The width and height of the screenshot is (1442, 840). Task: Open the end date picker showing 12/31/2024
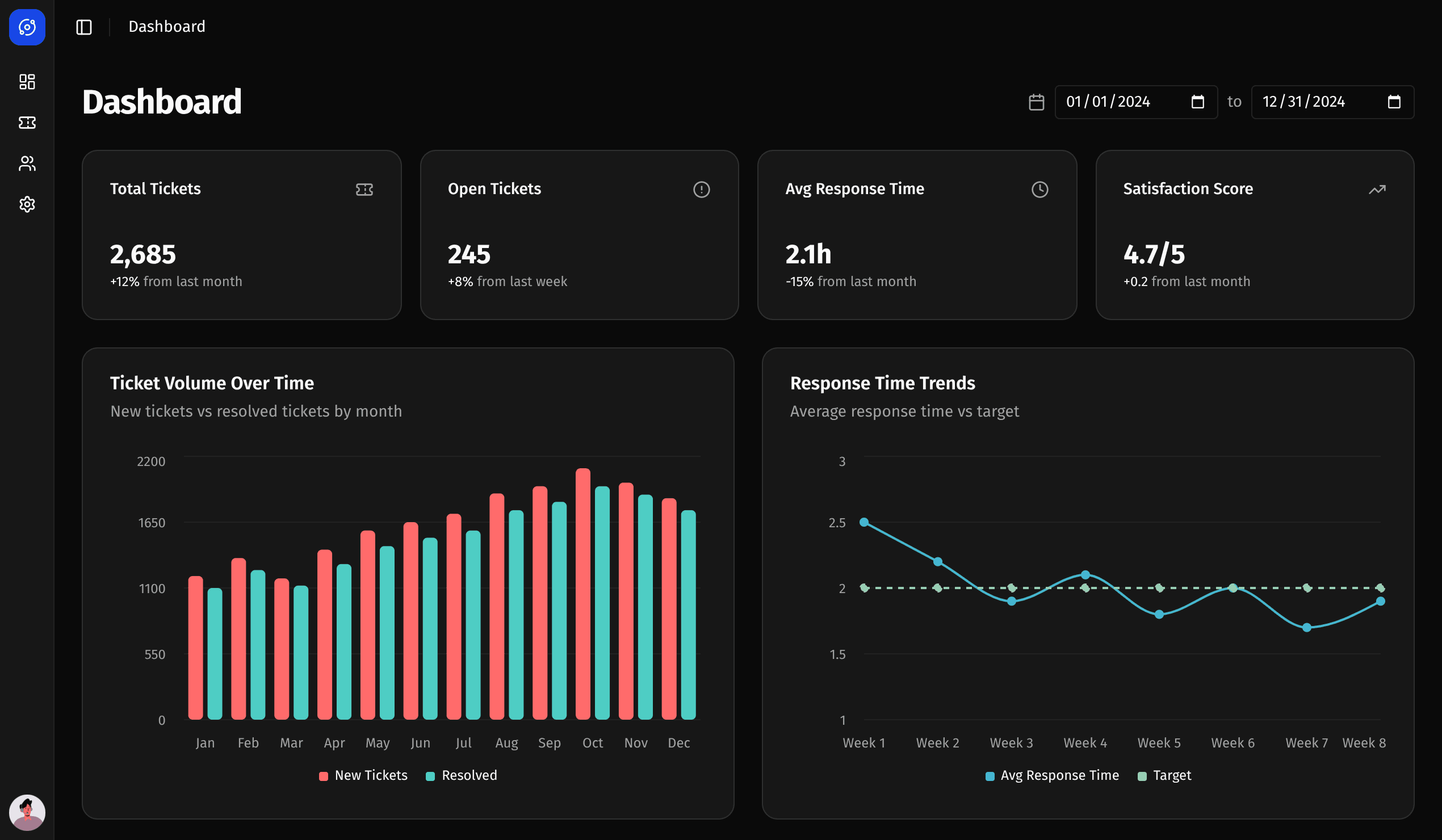(x=1332, y=102)
